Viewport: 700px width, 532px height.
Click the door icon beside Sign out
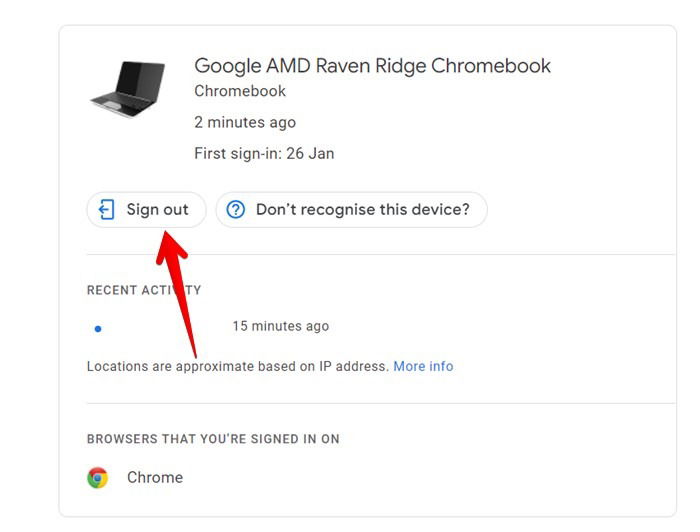pos(106,210)
